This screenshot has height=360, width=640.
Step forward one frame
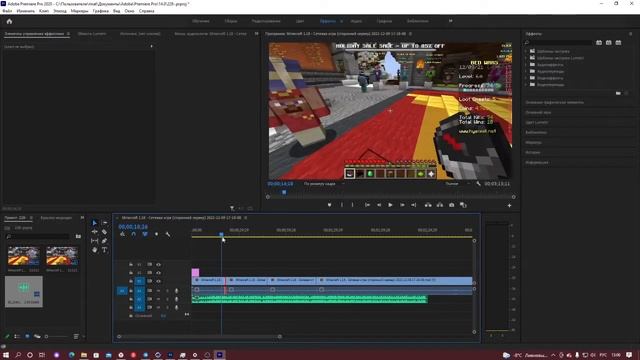pos(402,205)
